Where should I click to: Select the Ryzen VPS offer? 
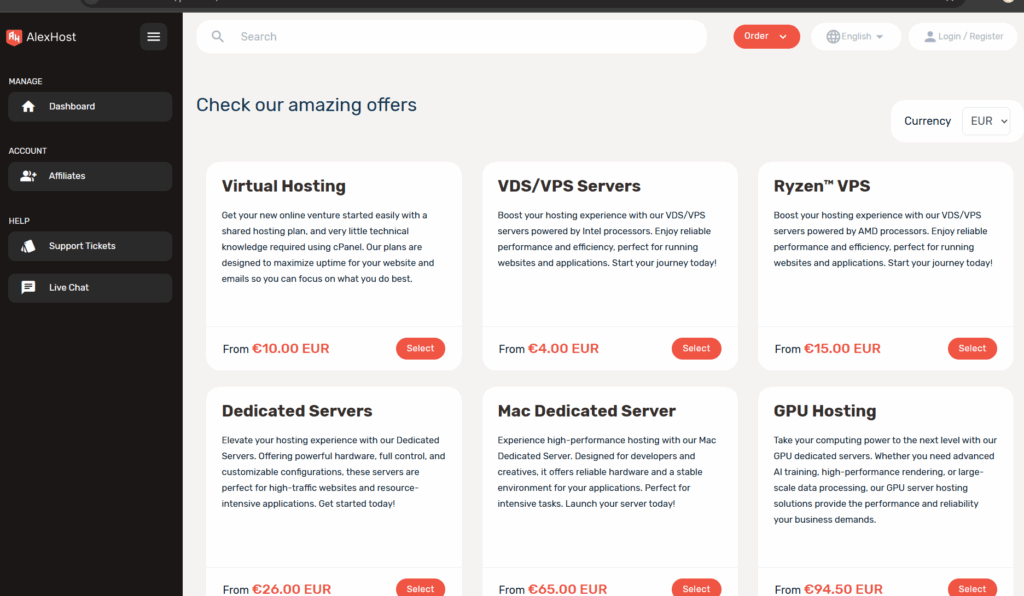[x=971, y=349]
